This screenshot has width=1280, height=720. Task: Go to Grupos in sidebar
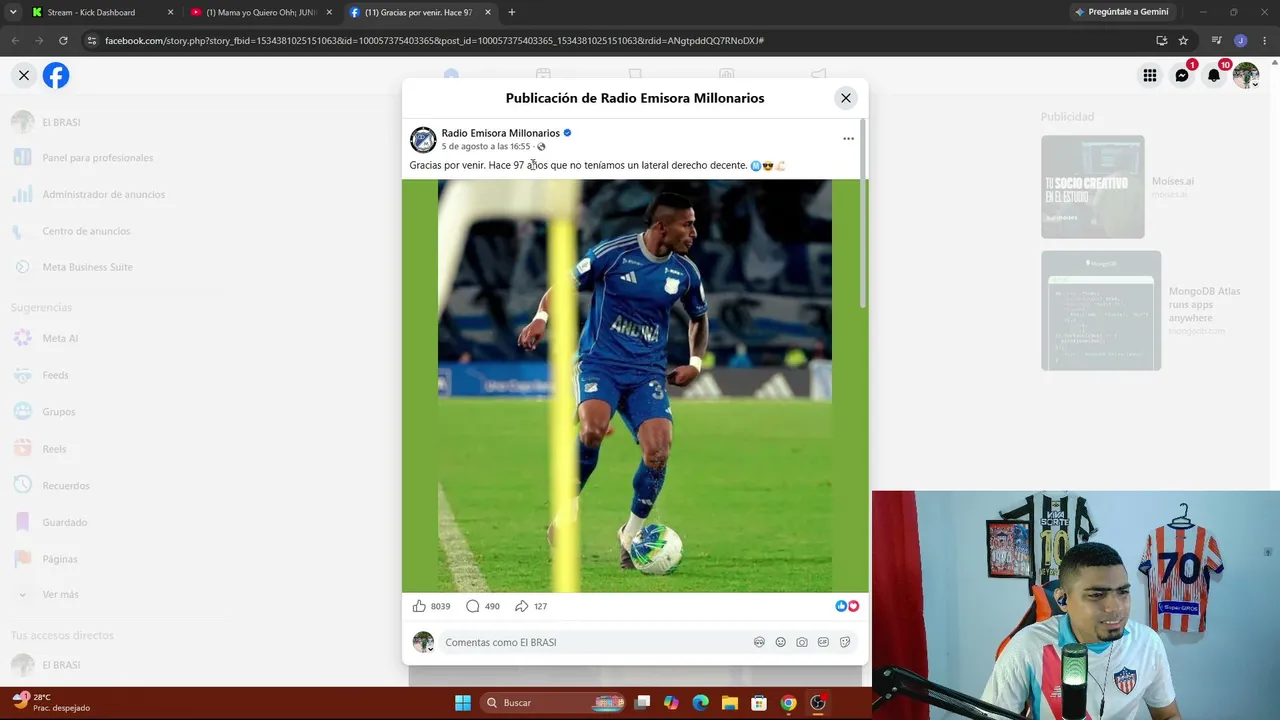coord(58,412)
